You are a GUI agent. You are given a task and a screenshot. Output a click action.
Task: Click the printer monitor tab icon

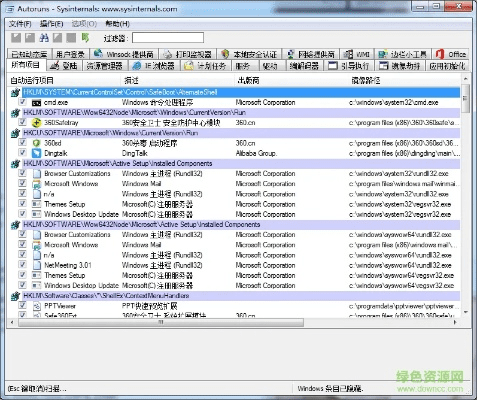168,54
